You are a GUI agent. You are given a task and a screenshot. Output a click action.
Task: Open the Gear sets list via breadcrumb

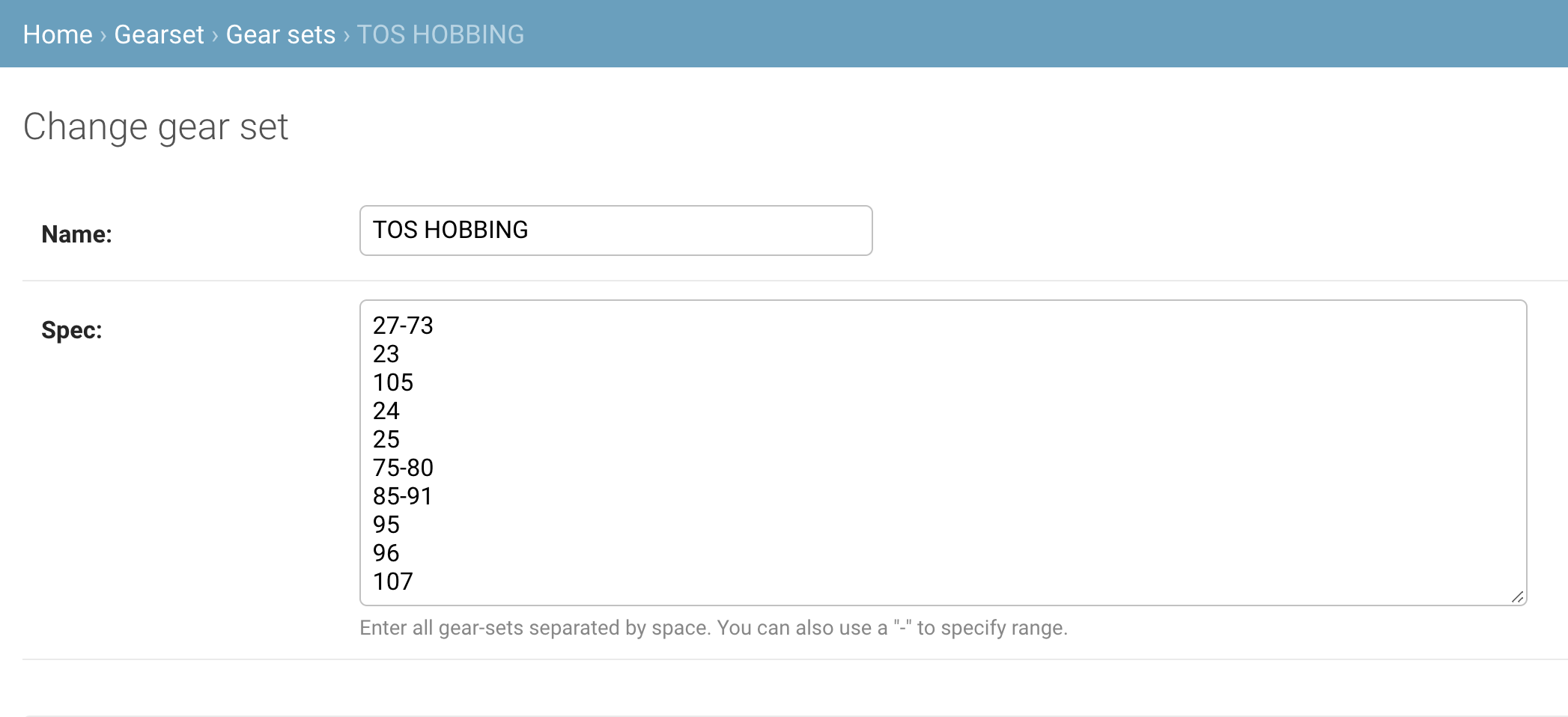coord(280,34)
